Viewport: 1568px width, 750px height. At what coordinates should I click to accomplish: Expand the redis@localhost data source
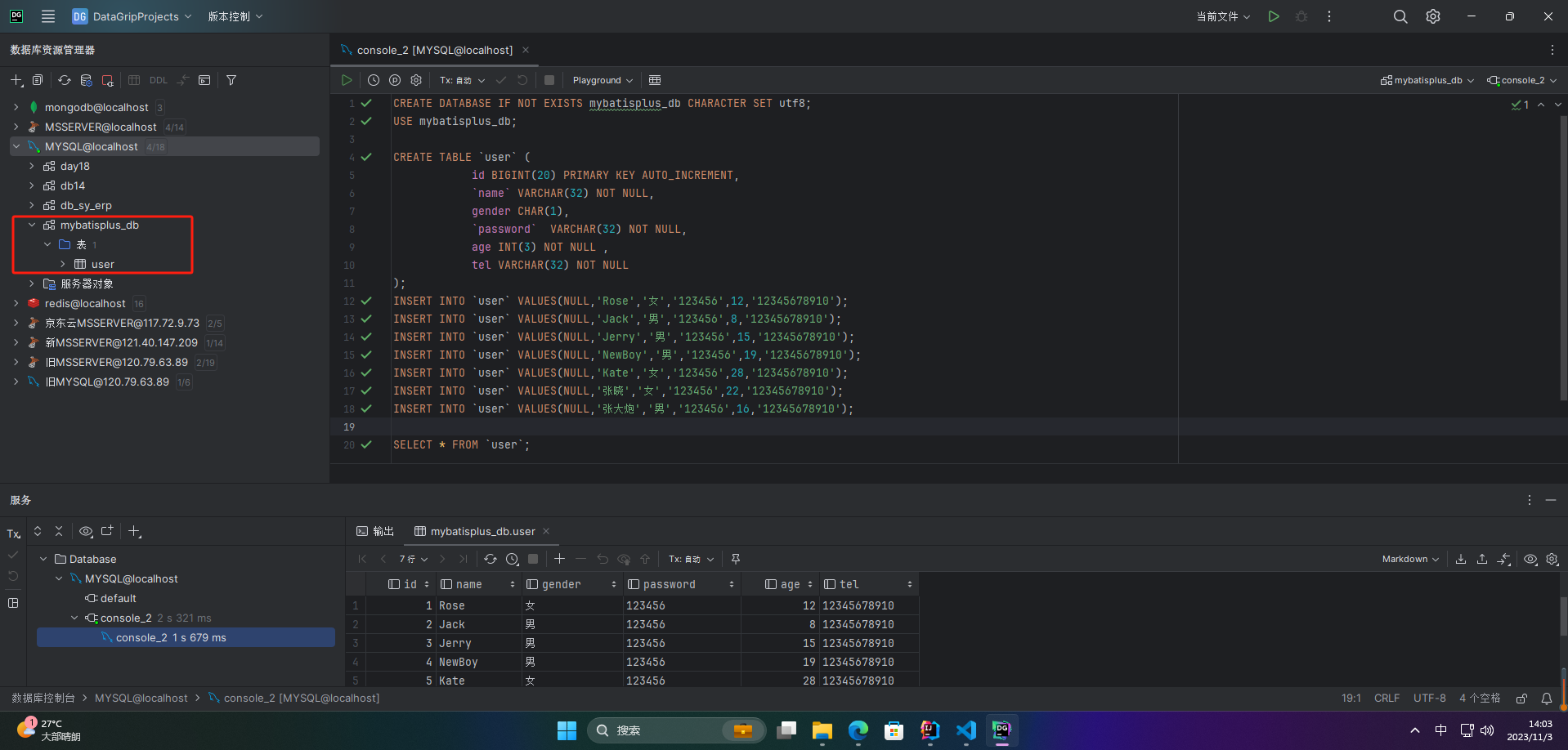point(16,303)
